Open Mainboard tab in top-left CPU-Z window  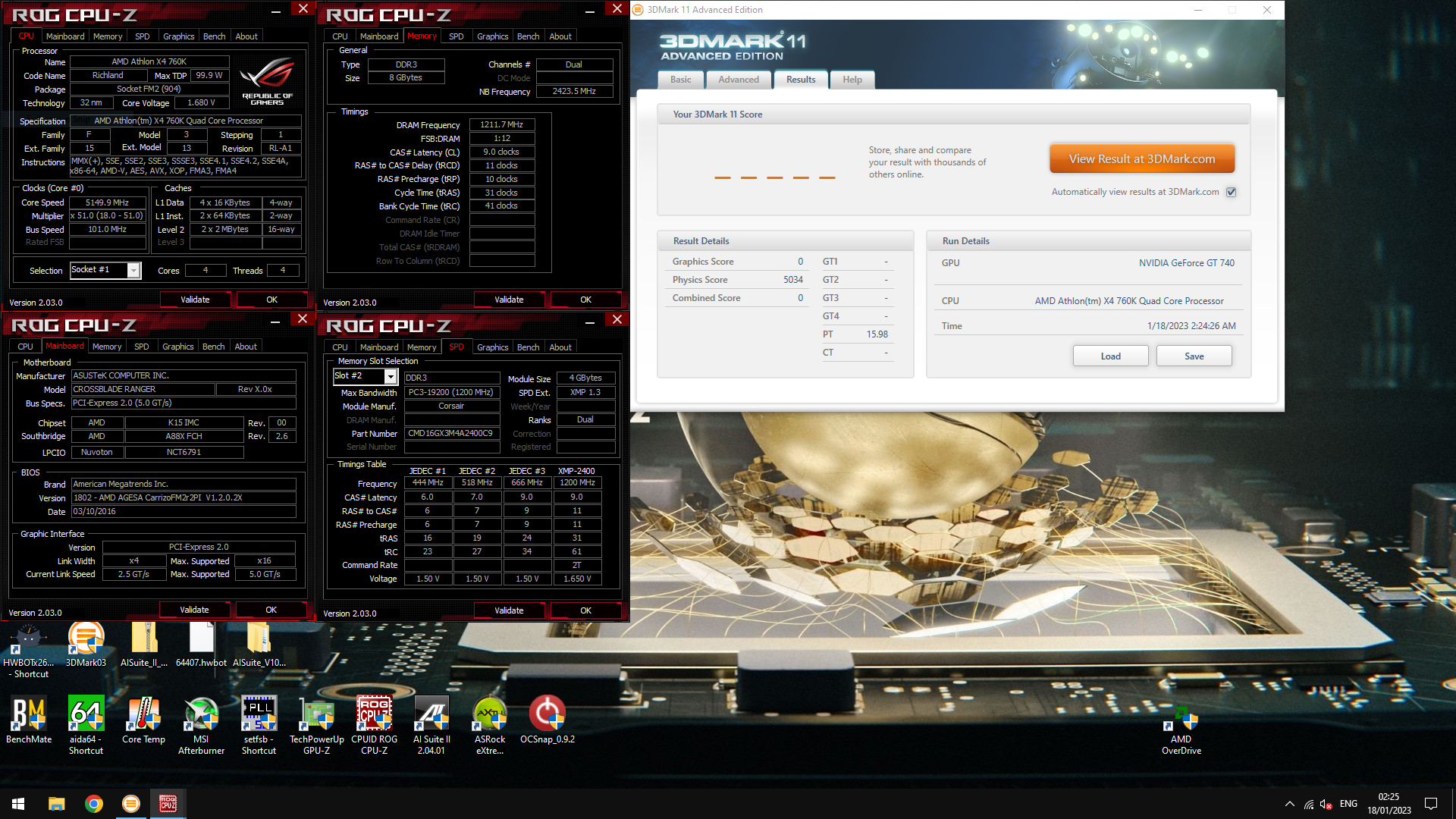point(65,36)
